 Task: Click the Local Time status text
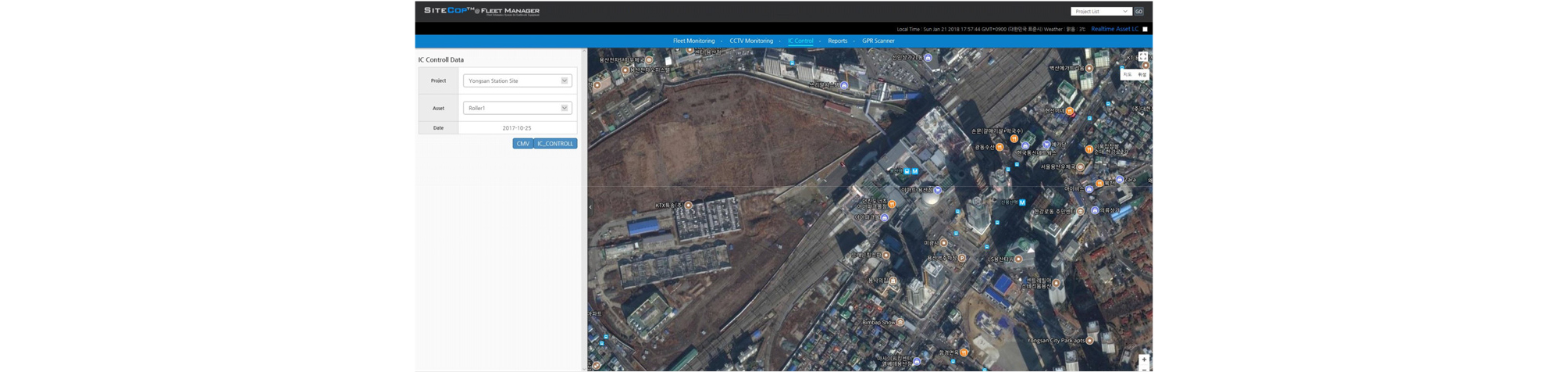click(990, 29)
